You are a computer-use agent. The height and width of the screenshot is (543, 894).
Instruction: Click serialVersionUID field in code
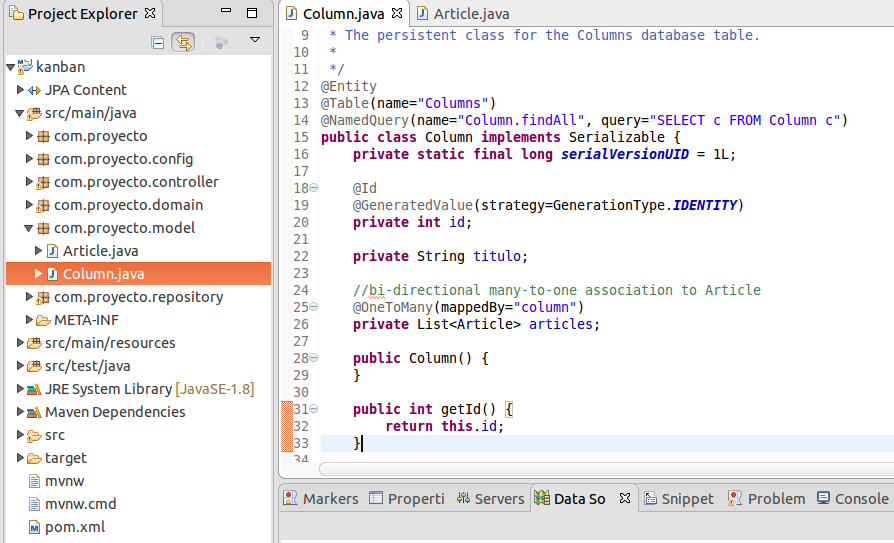[625, 154]
